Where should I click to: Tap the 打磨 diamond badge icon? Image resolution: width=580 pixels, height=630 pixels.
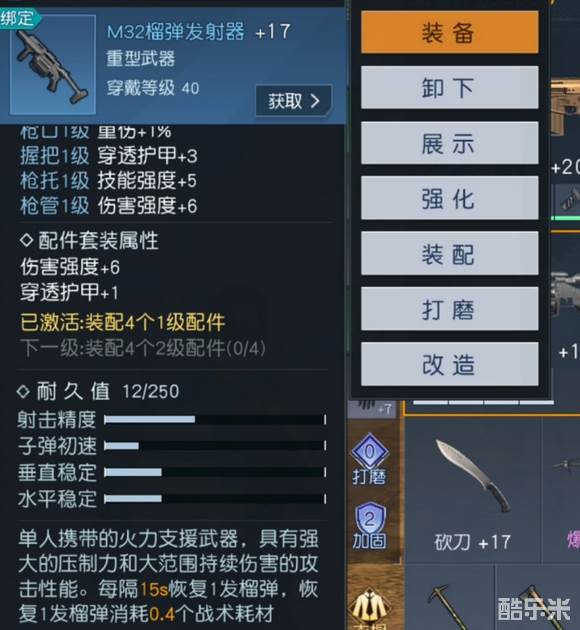click(370, 459)
